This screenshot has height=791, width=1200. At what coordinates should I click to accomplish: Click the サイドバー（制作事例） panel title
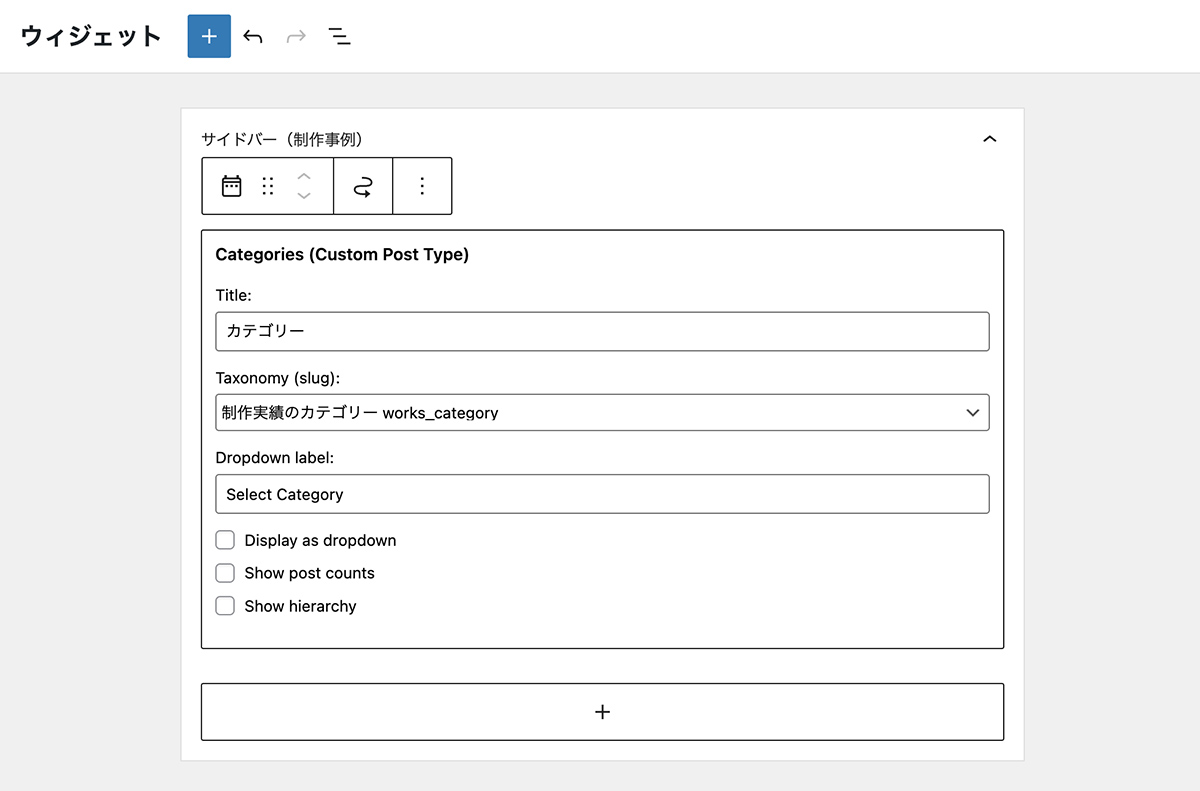point(288,139)
